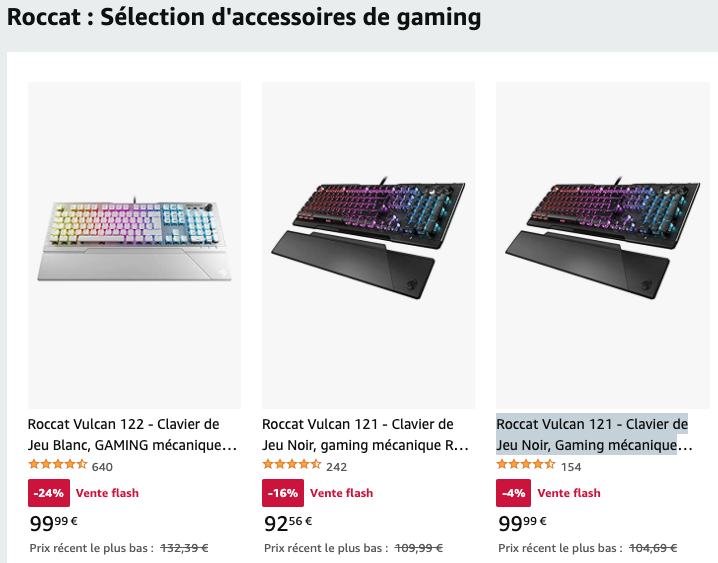This screenshot has height=563, width=718.
Task: Click the -4% discount badge
Action: pos(513,493)
